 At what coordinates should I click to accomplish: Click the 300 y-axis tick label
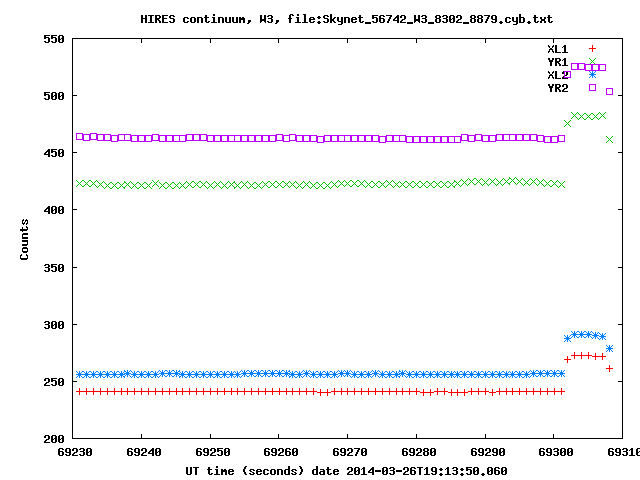(54, 325)
